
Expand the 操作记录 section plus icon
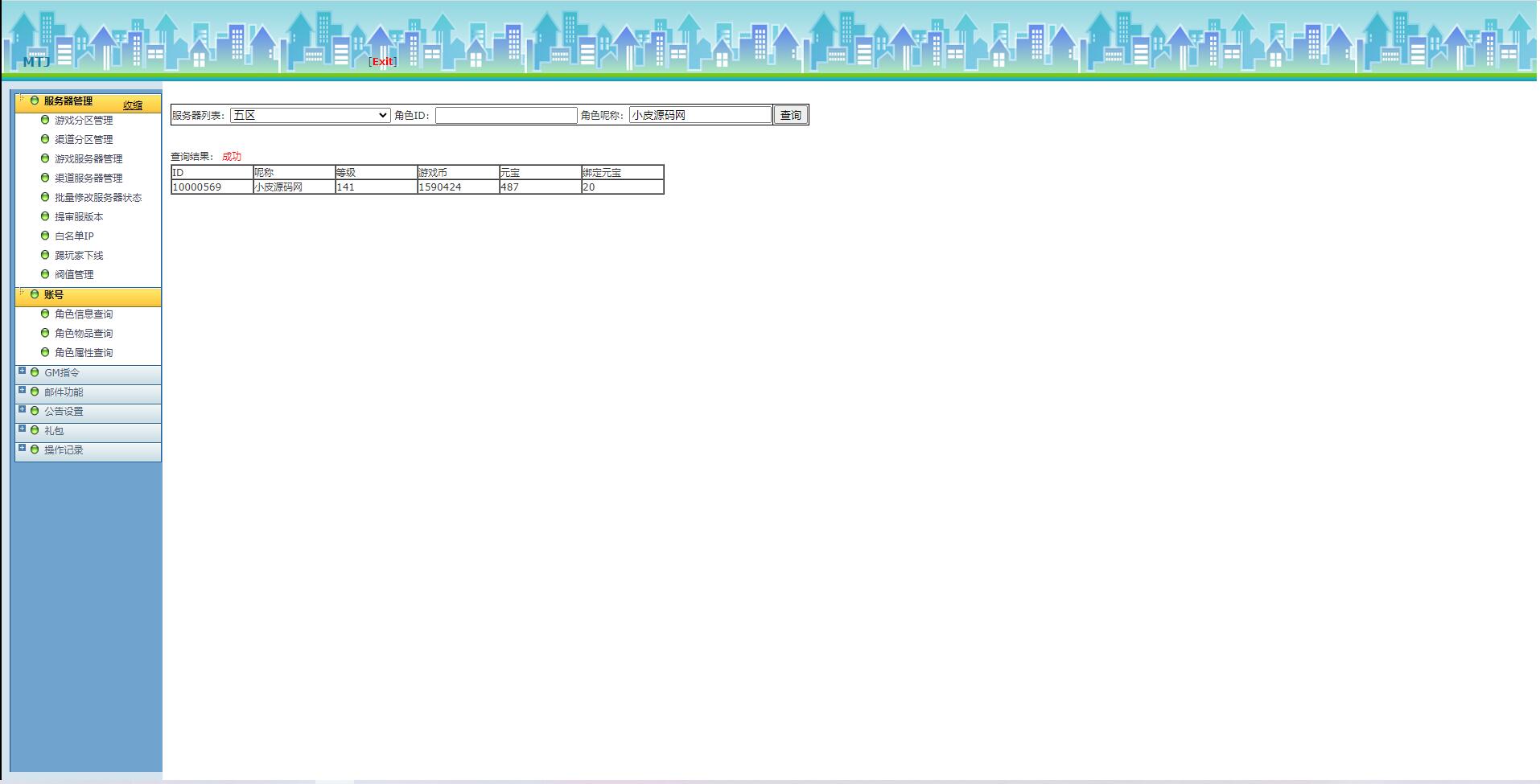click(23, 448)
